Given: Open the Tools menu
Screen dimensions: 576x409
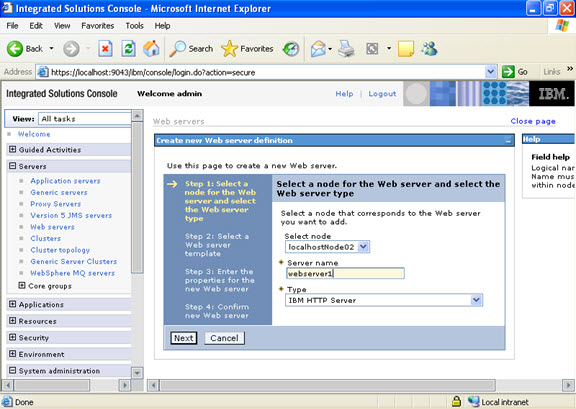Looking at the screenshot, I should coord(134,26).
